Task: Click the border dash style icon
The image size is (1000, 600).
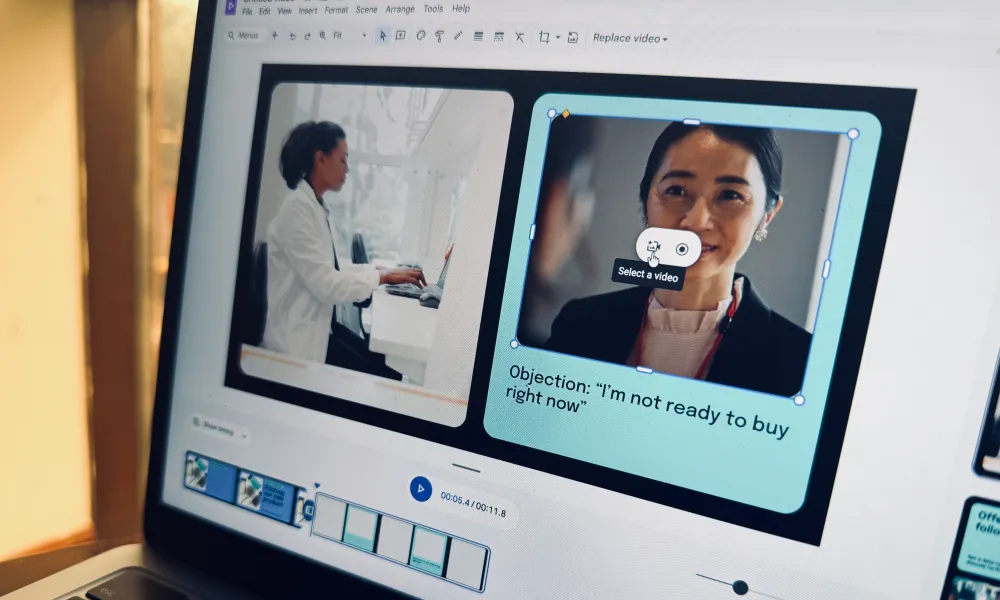Action: click(499, 37)
